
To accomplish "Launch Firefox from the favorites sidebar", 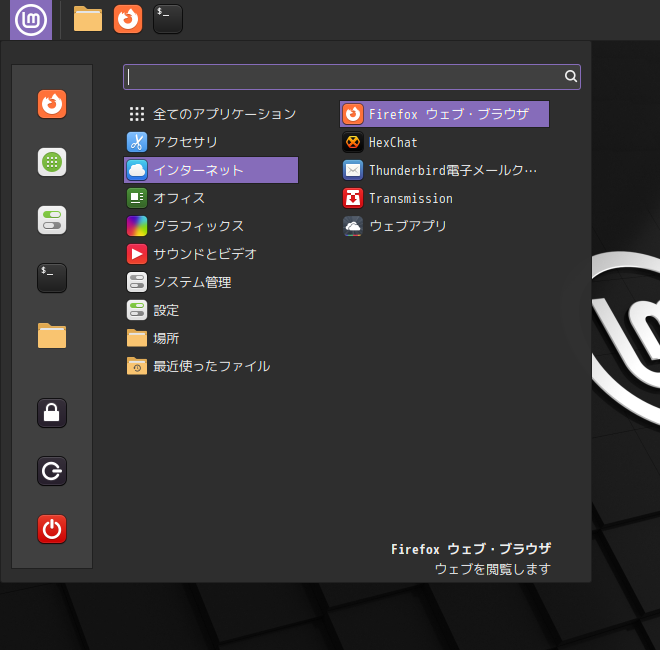I will click(x=52, y=104).
